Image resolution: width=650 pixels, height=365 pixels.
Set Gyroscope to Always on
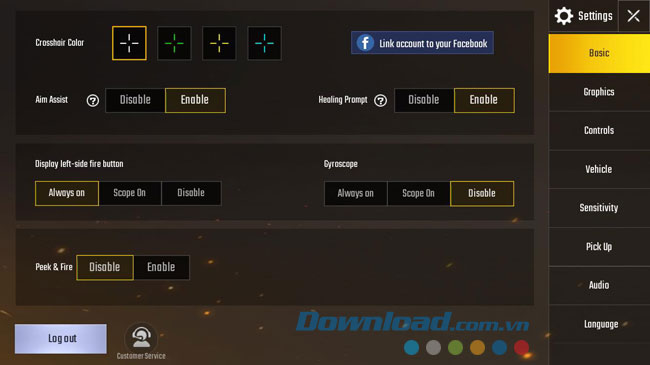356,193
